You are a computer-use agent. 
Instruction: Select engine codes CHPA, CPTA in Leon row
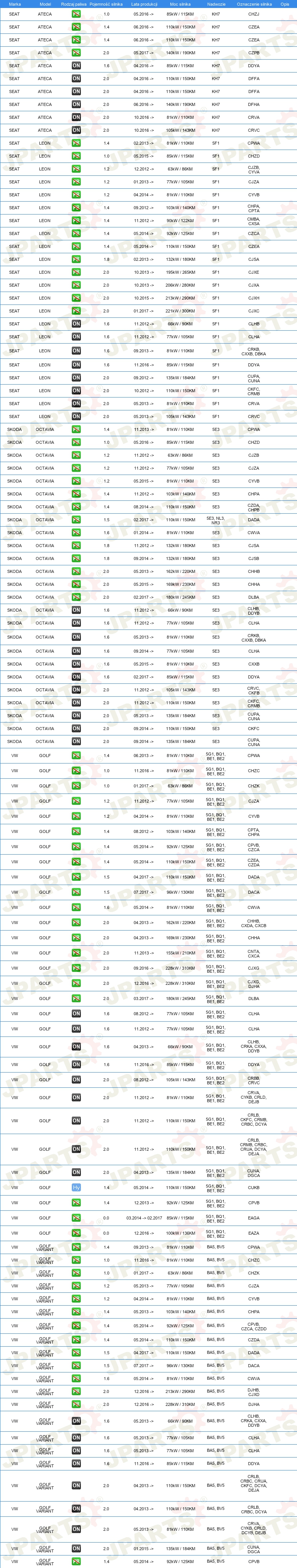[254, 208]
